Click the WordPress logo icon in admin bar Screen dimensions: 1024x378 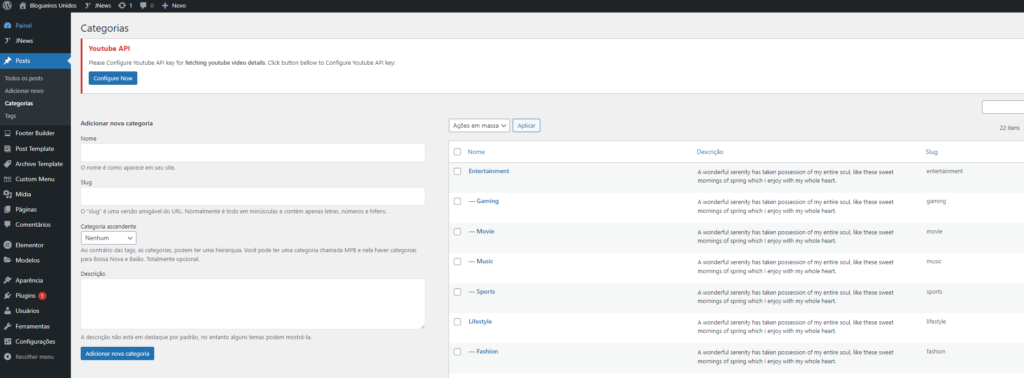click(7, 5)
